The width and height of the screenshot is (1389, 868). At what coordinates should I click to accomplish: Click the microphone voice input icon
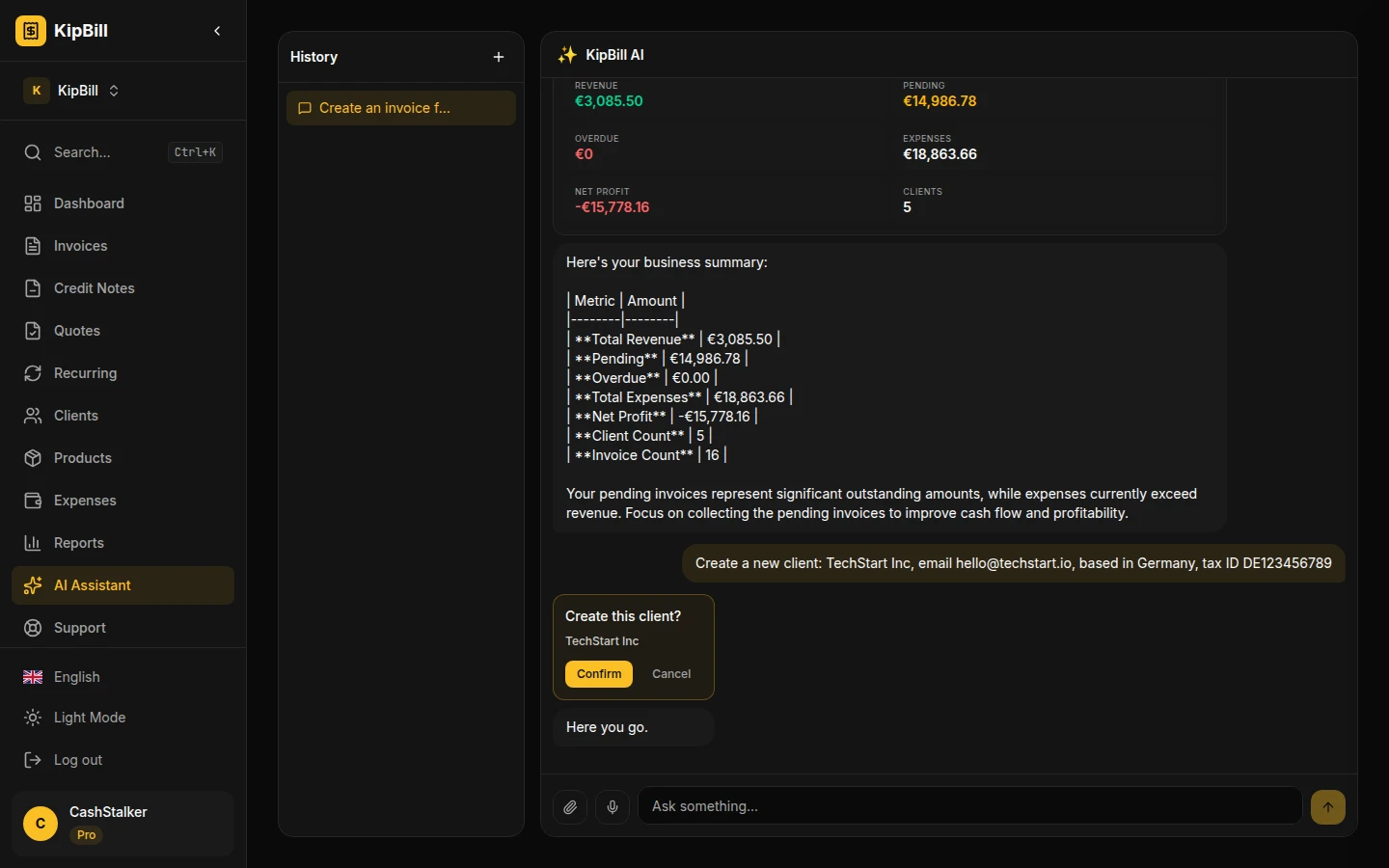(613, 806)
